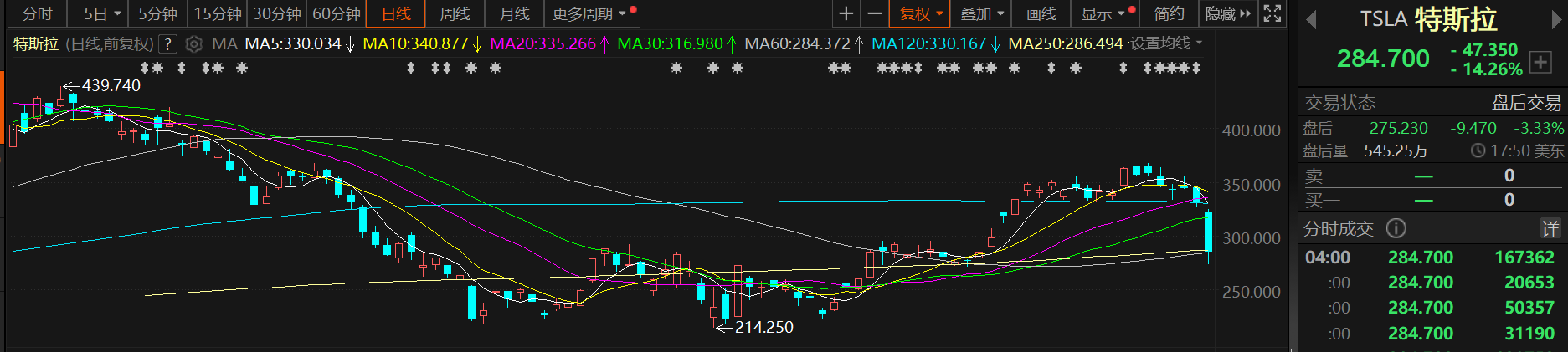The image size is (1568, 352).
Task: Click the 特斯拉 (日线,前复权) chart title
Action: click(x=84, y=43)
